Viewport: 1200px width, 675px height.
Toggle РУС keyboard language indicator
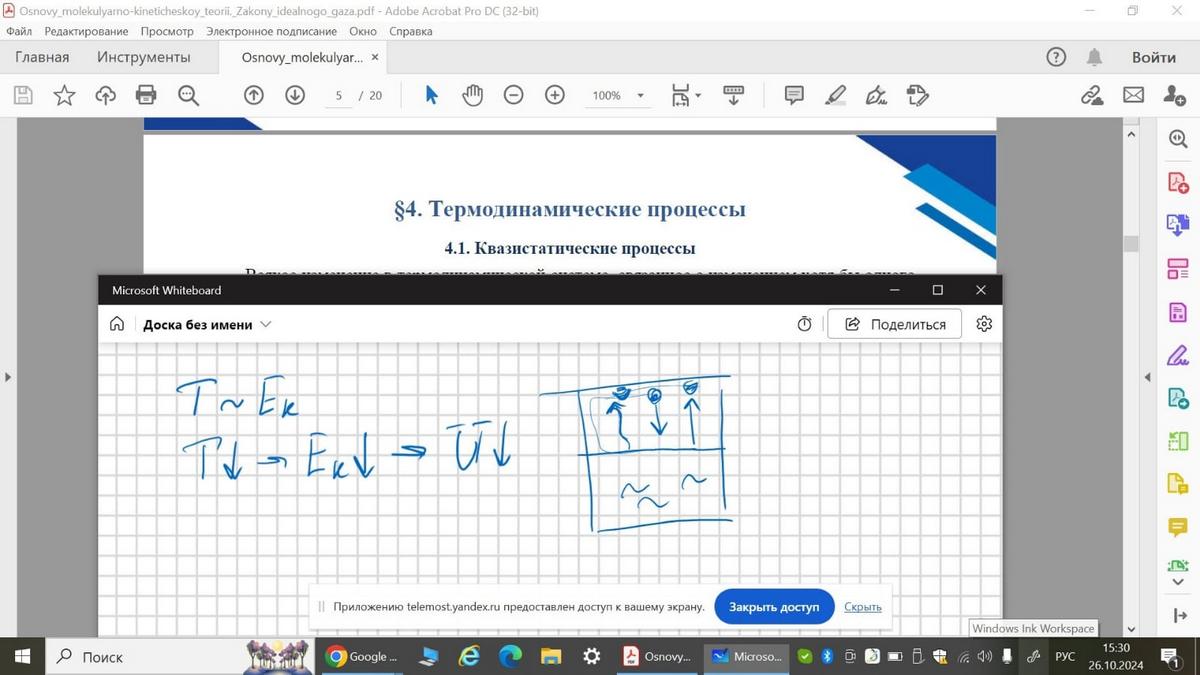coord(1065,657)
